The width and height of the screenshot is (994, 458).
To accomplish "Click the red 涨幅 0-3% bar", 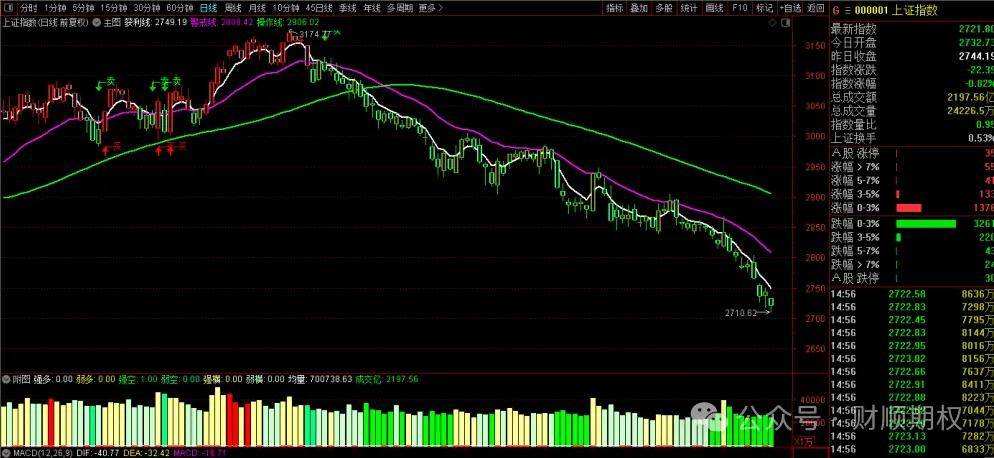I will click(x=908, y=208).
